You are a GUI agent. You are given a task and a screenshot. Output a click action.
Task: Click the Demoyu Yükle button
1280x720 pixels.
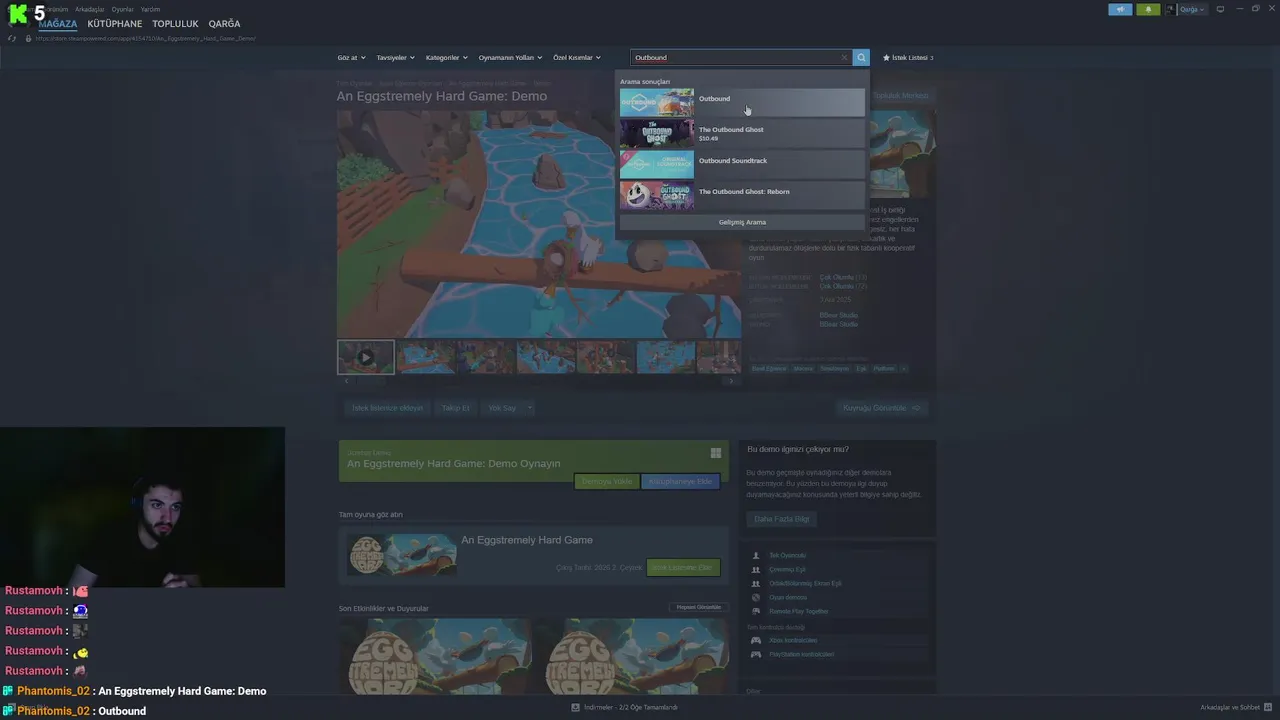(x=608, y=481)
